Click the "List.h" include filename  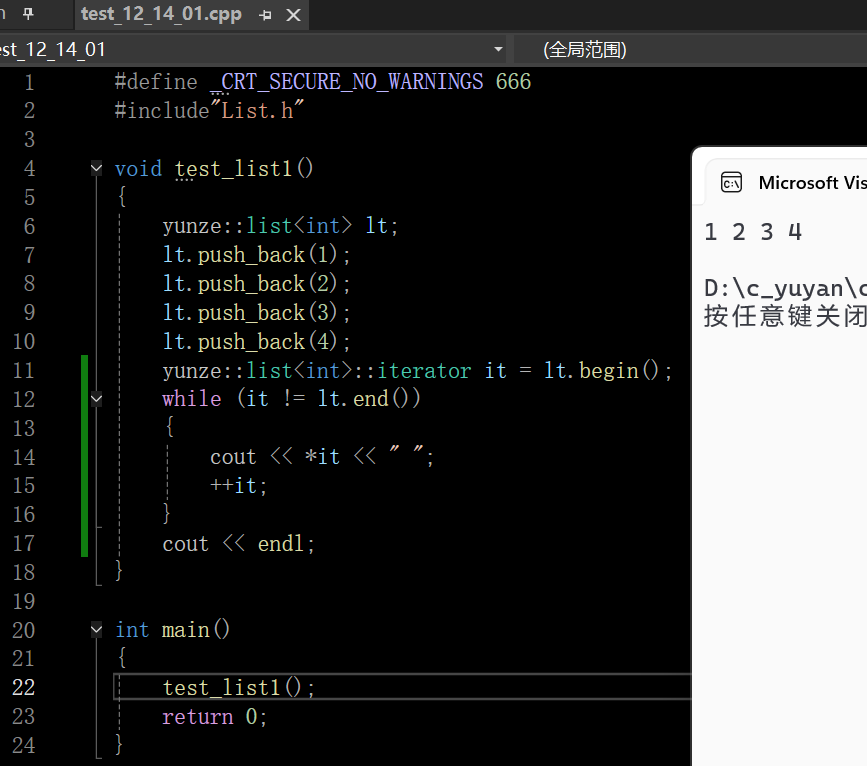point(257,111)
